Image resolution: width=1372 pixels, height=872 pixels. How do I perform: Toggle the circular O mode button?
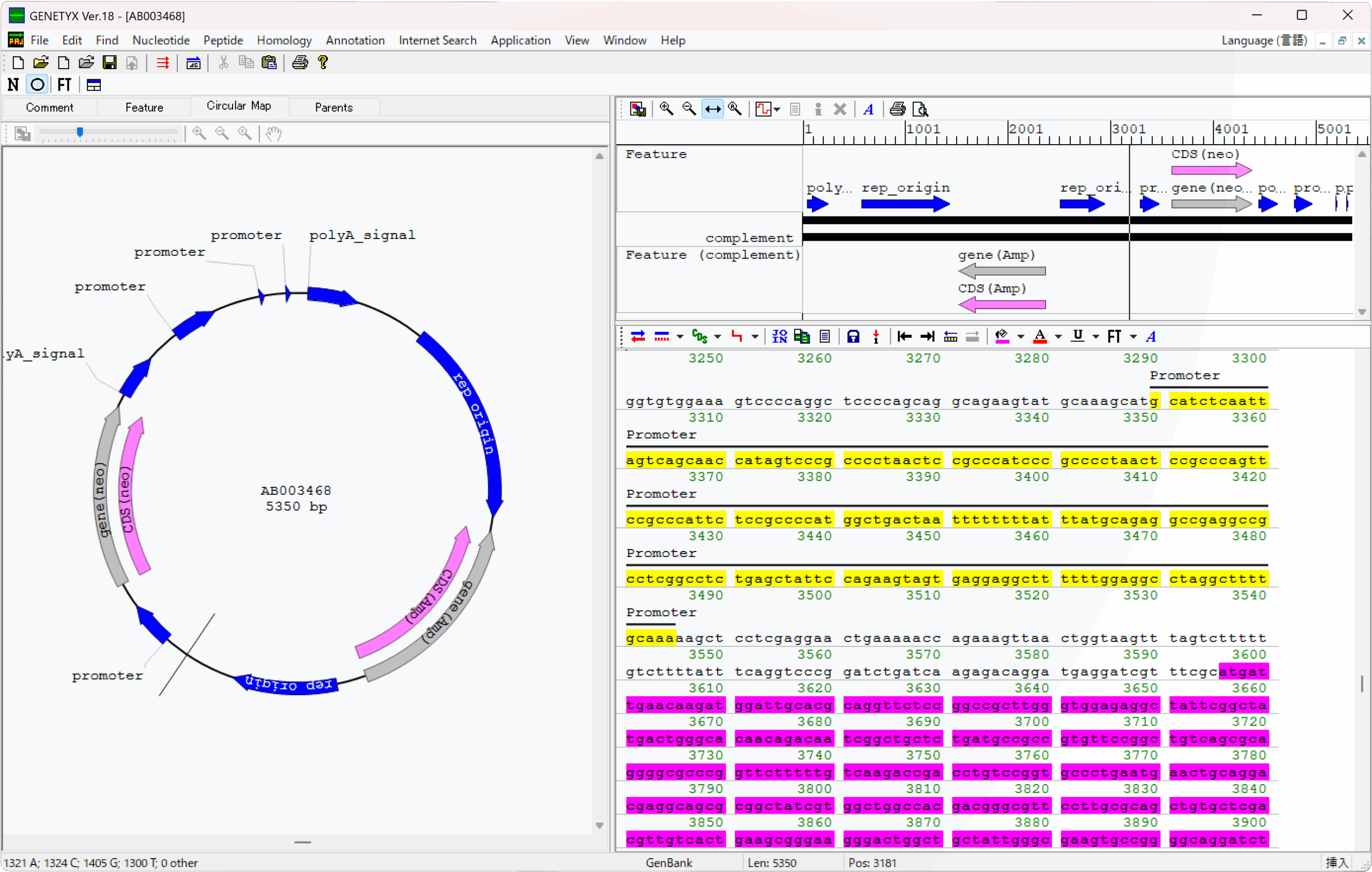(x=37, y=85)
